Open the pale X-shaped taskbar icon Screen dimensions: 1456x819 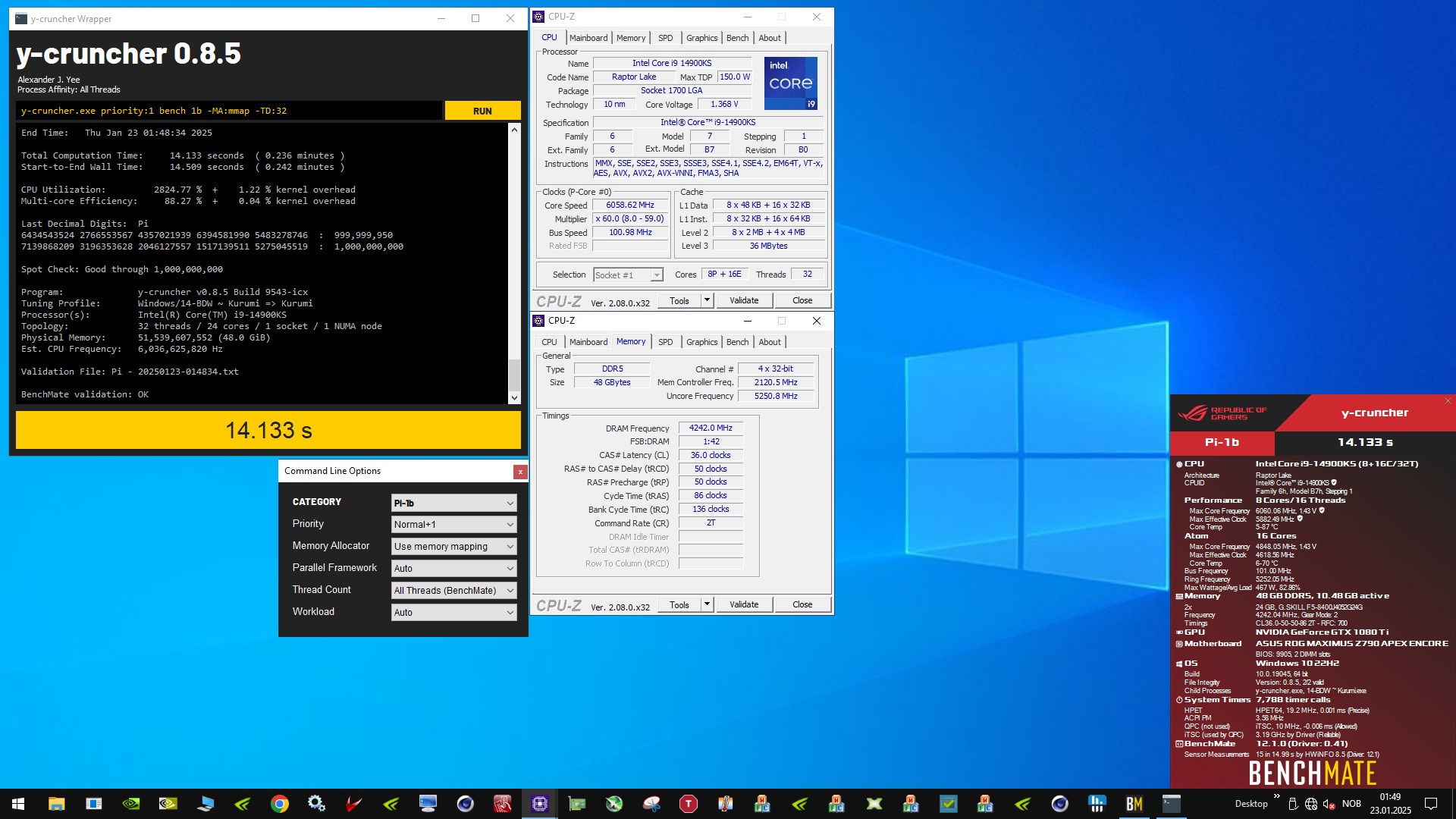point(874,804)
